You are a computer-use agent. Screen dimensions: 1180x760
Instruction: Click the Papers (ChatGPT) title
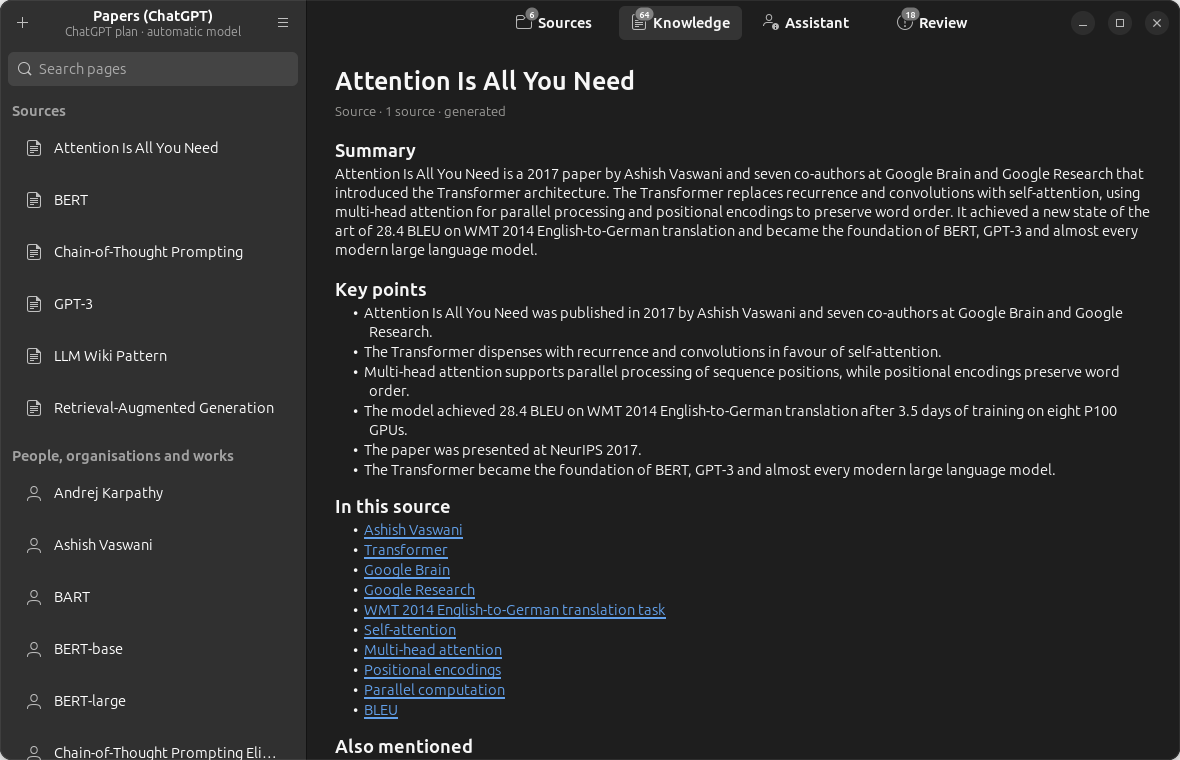153,16
